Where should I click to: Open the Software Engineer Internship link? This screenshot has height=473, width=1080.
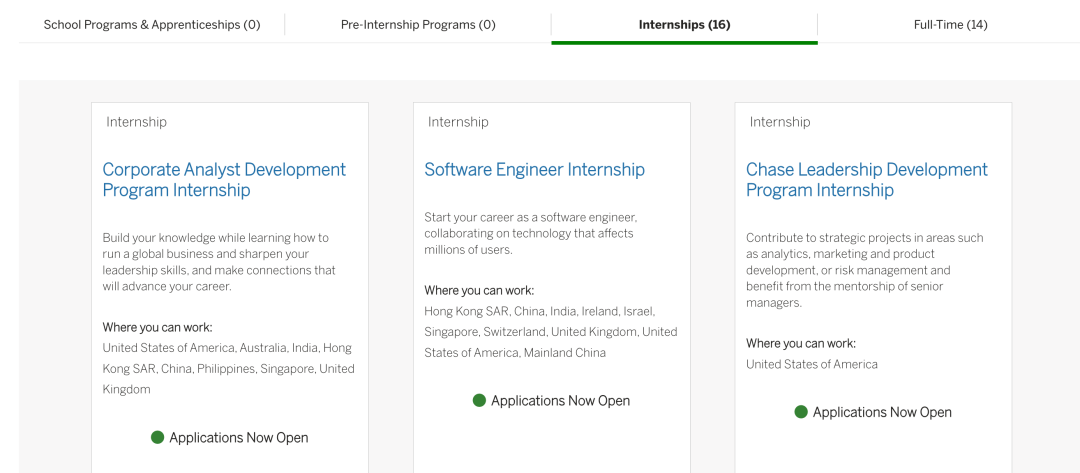coord(534,169)
